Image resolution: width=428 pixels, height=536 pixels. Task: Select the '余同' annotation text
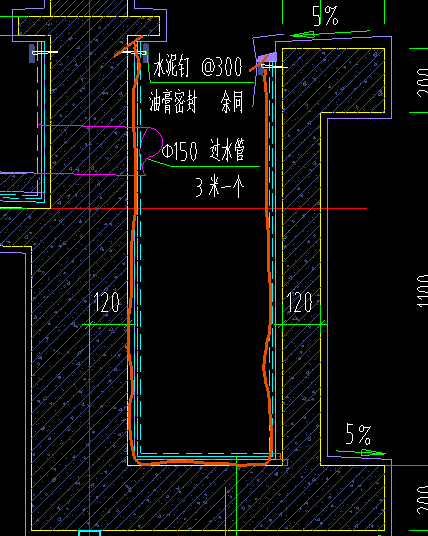coord(232,102)
